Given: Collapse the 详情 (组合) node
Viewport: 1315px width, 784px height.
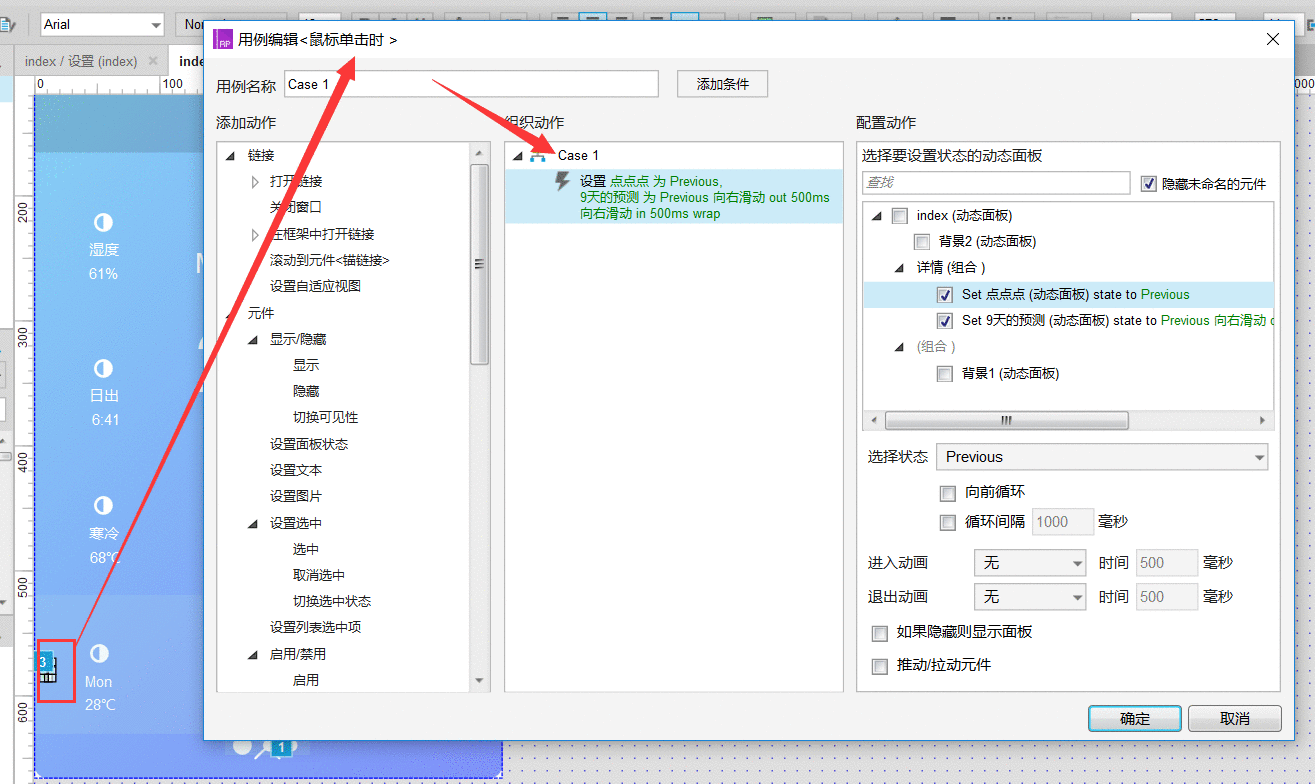Looking at the screenshot, I should click(900, 269).
